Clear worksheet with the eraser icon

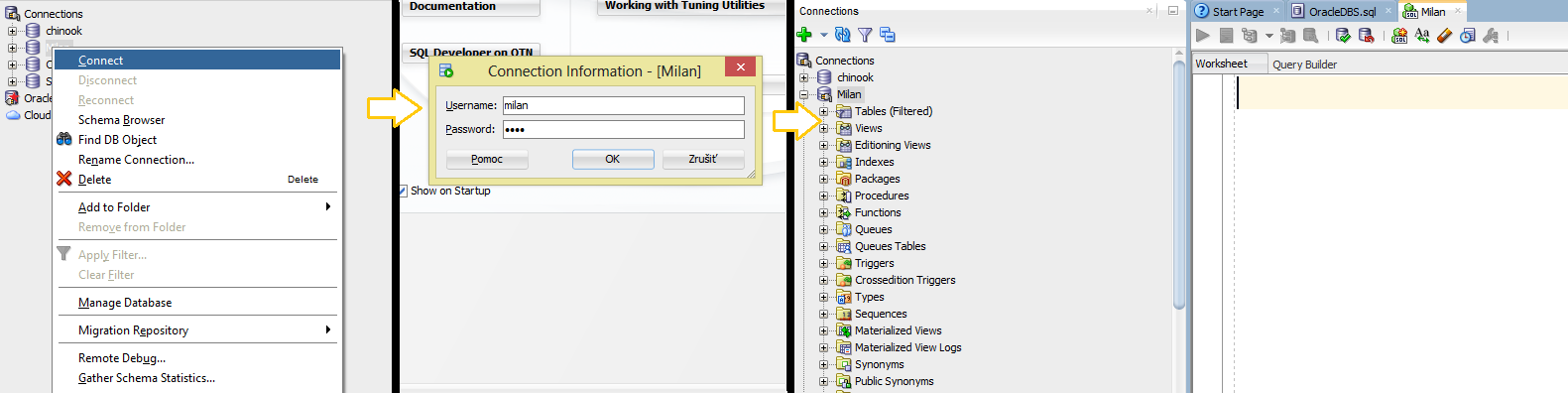point(1444,36)
